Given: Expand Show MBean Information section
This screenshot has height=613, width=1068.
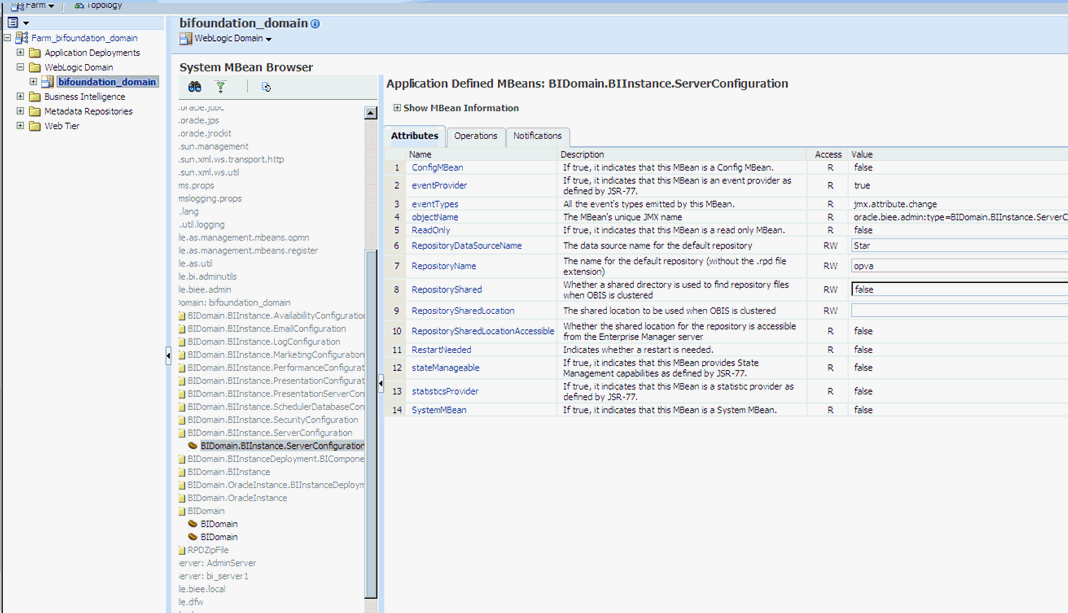Looking at the screenshot, I should point(397,108).
